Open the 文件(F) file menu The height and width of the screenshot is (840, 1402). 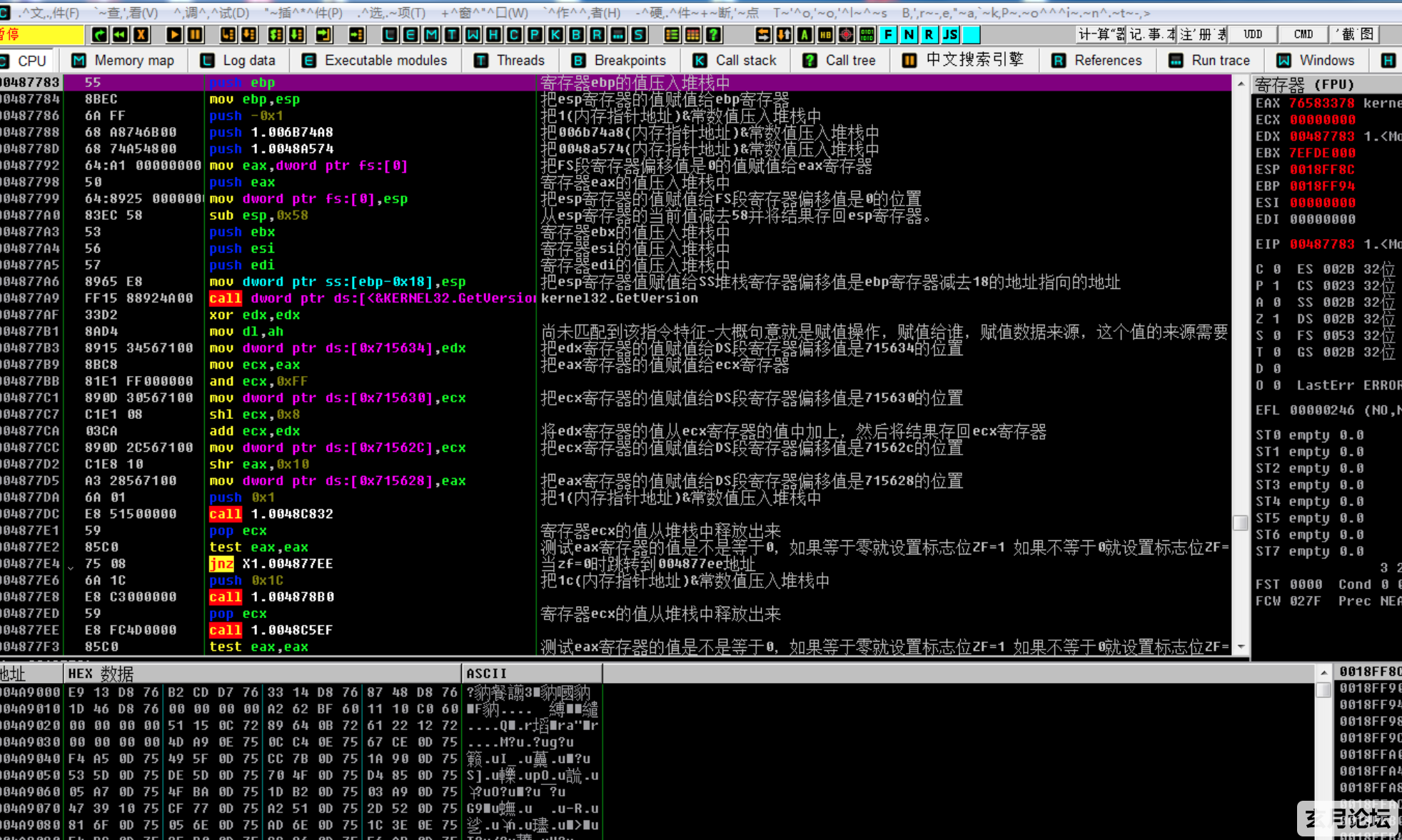48,13
